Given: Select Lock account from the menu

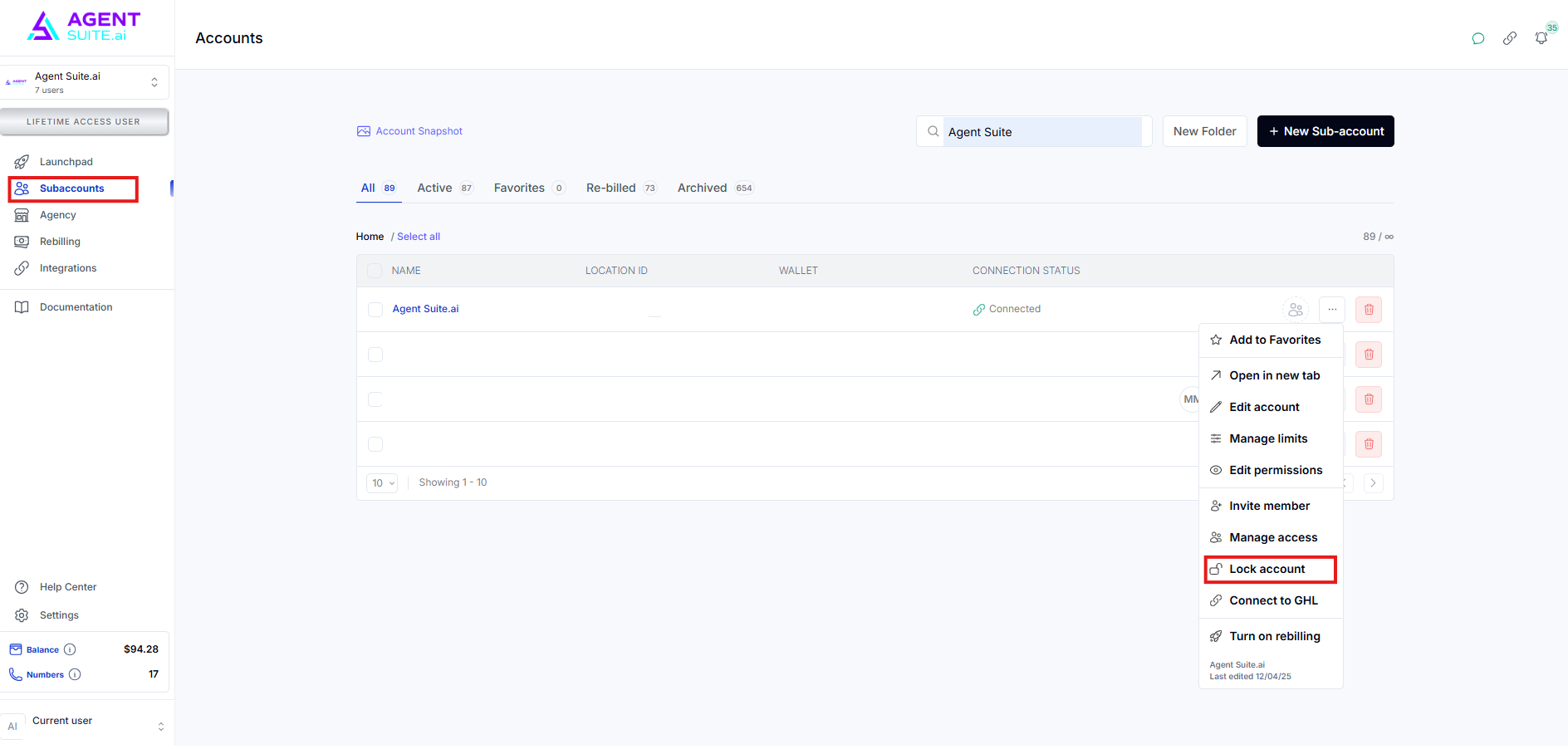Looking at the screenshot, I should 1271,569.
